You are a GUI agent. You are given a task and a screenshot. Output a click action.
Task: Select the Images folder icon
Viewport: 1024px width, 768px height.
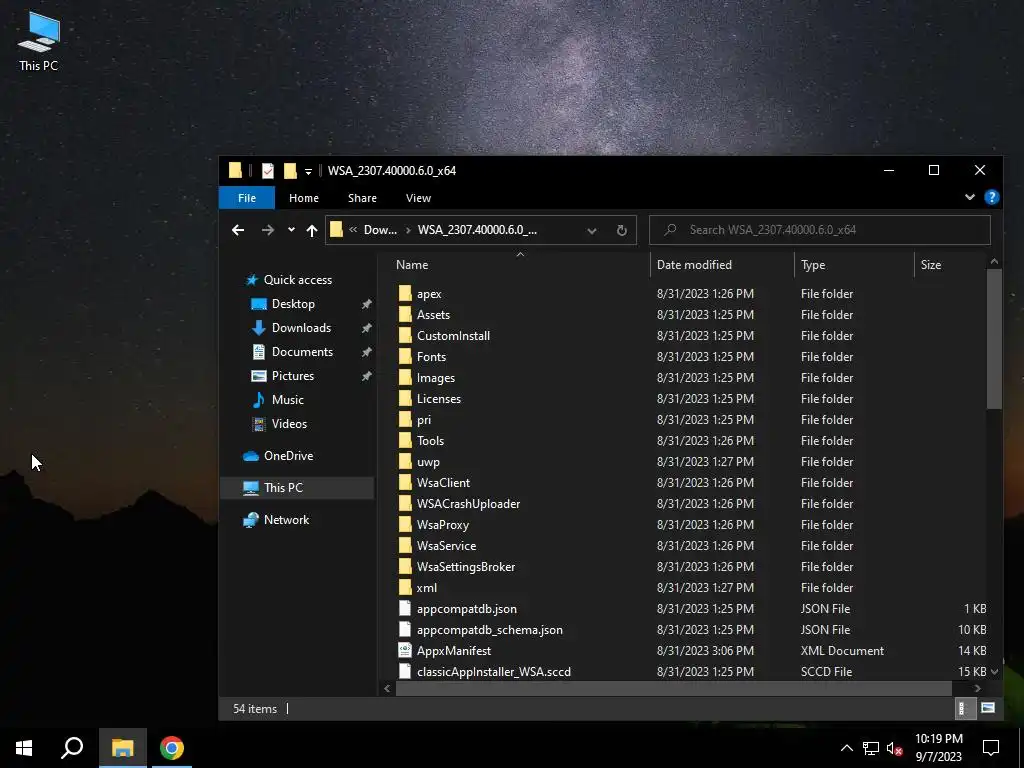click(405, 377)
